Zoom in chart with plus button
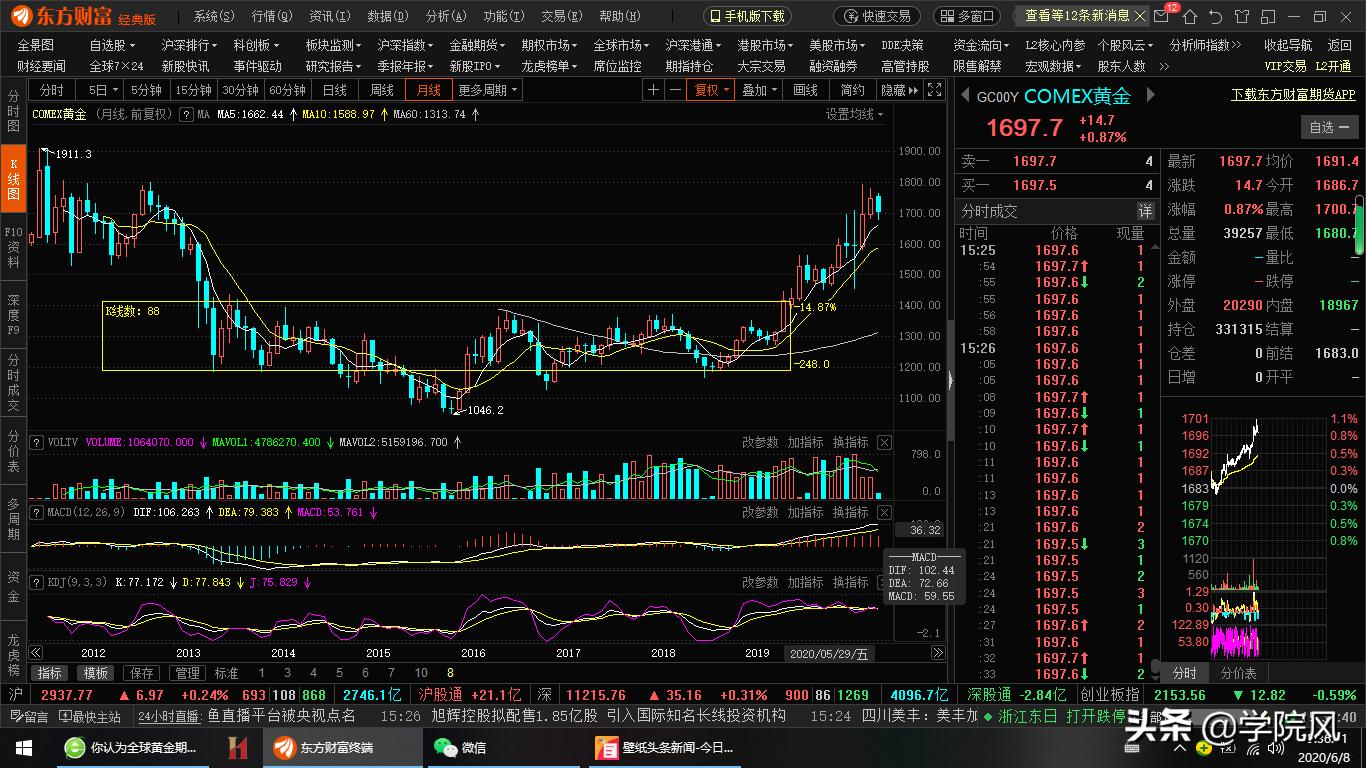The height and width of the screenshot is (768, 1366). [654, 90]
